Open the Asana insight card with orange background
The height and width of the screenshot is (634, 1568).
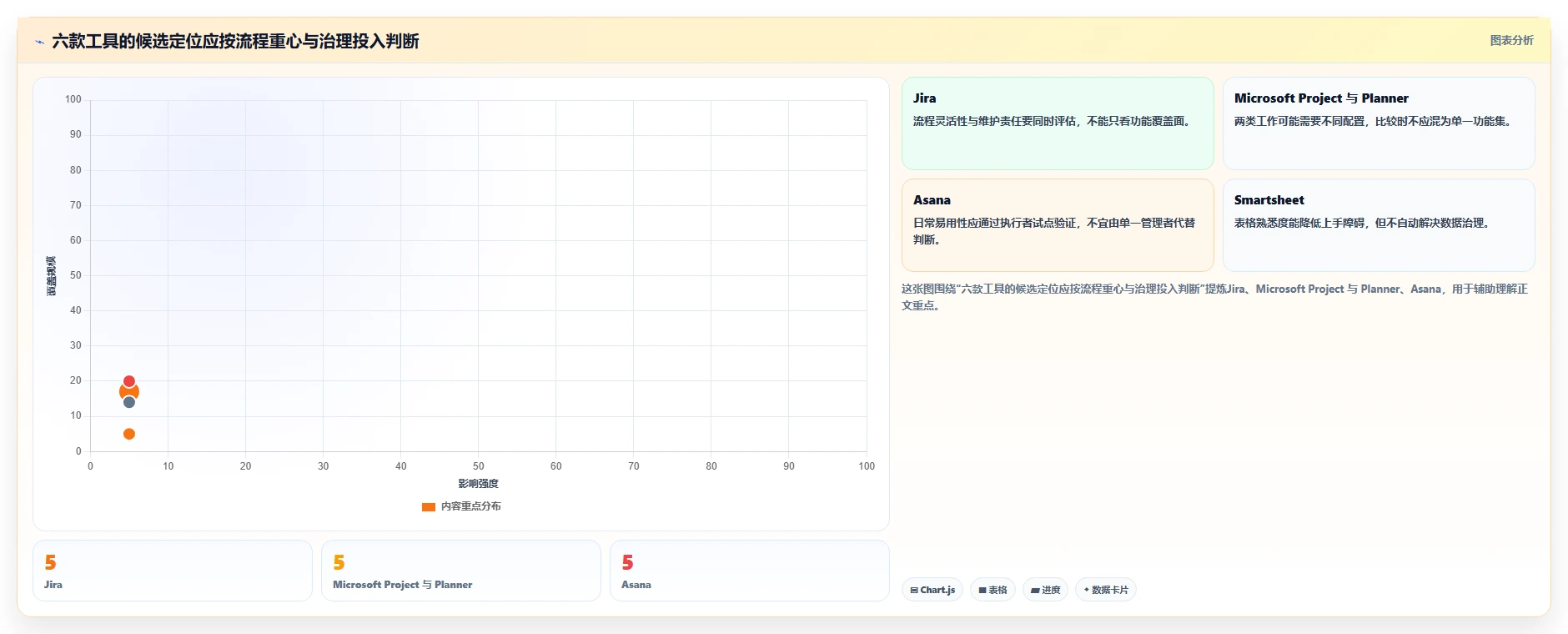tap(1058, 225)
